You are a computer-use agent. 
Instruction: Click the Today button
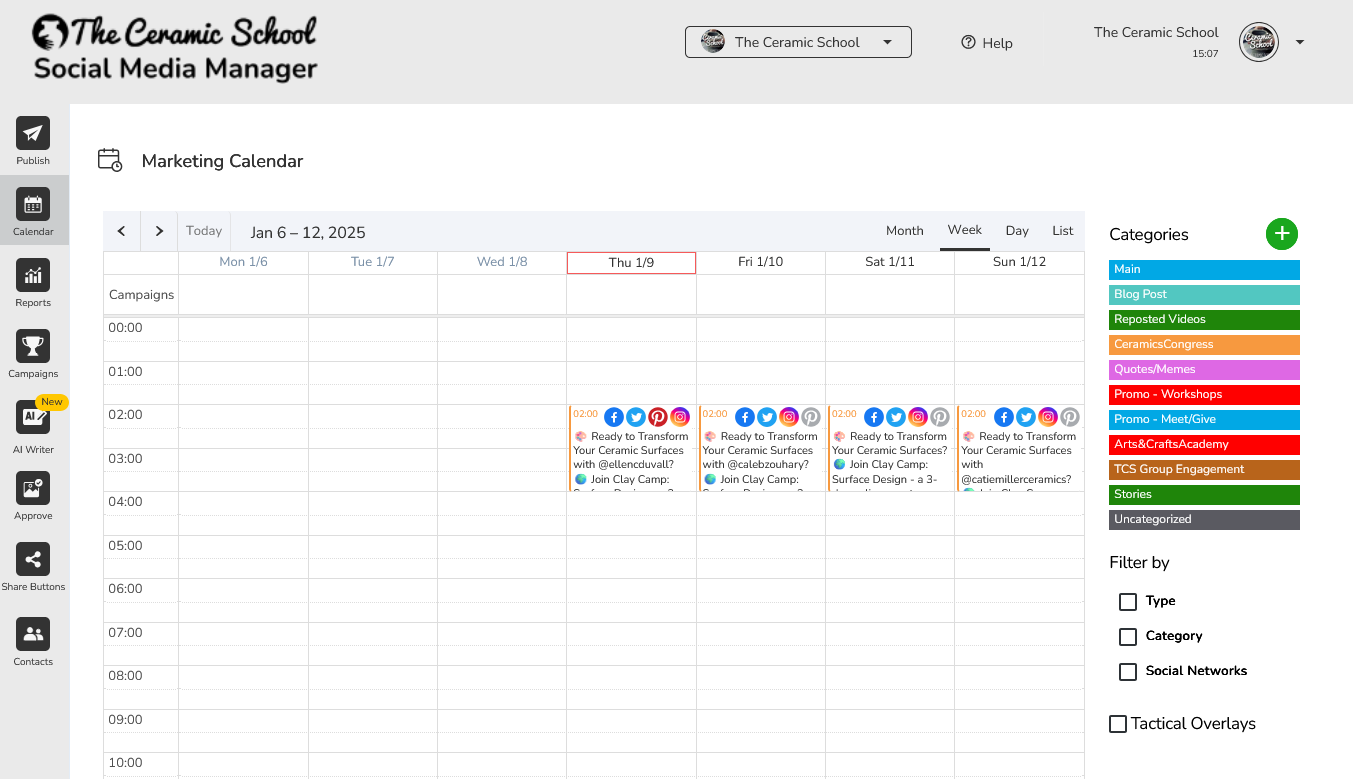[x=204, y=231]
